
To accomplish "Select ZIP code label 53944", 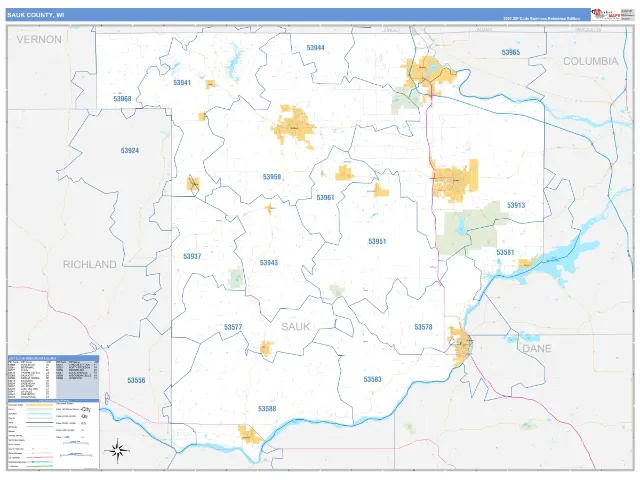I will pyautogui.click(x=315, y=48).
